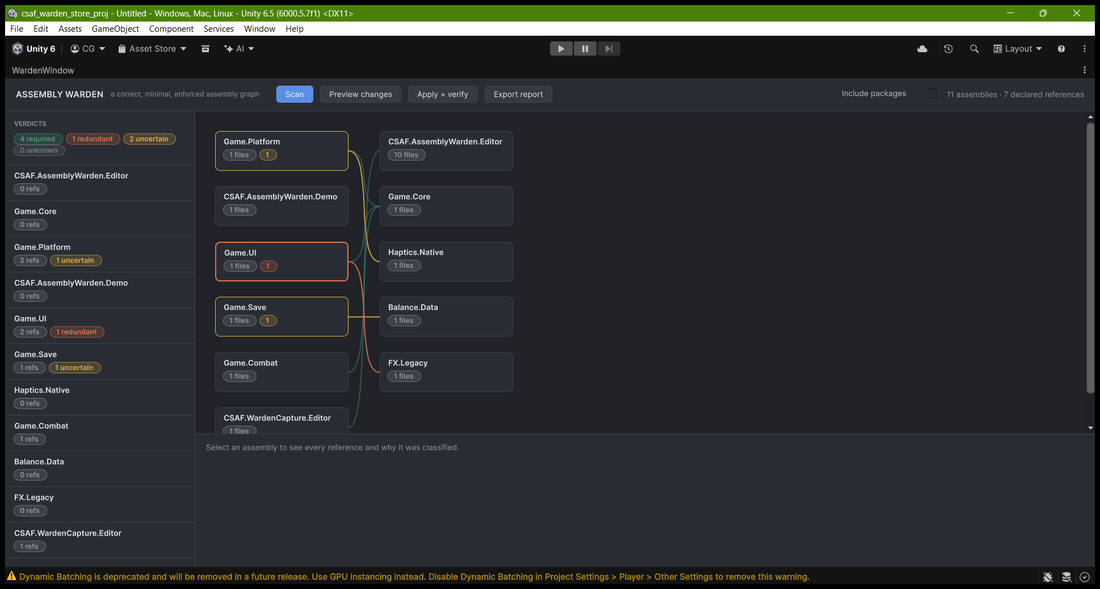Open the Services menu

[218, 29]
